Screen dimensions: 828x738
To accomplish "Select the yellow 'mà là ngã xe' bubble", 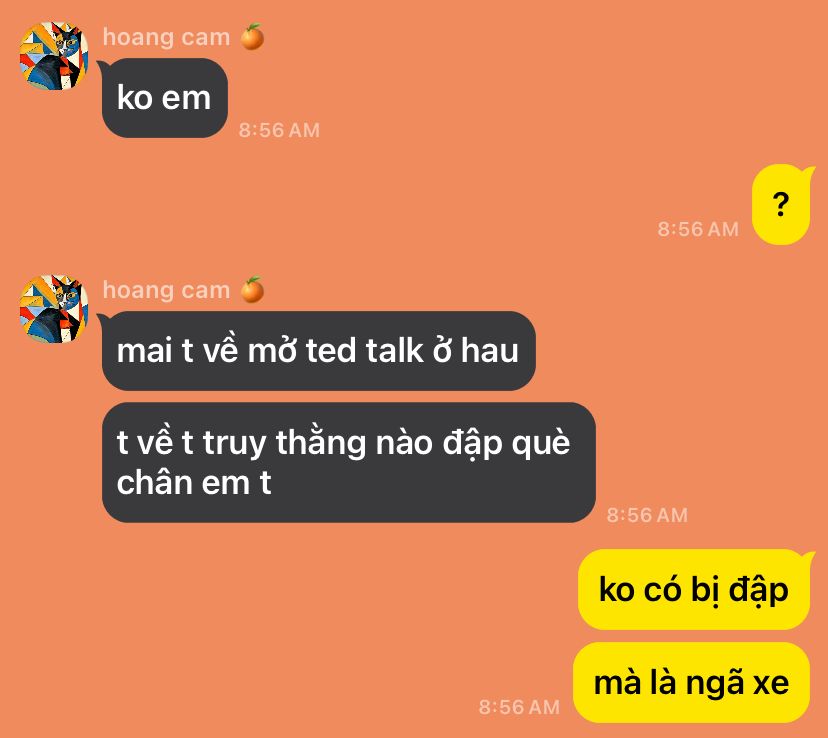I will pyautogui.click(x=691, y=682).
